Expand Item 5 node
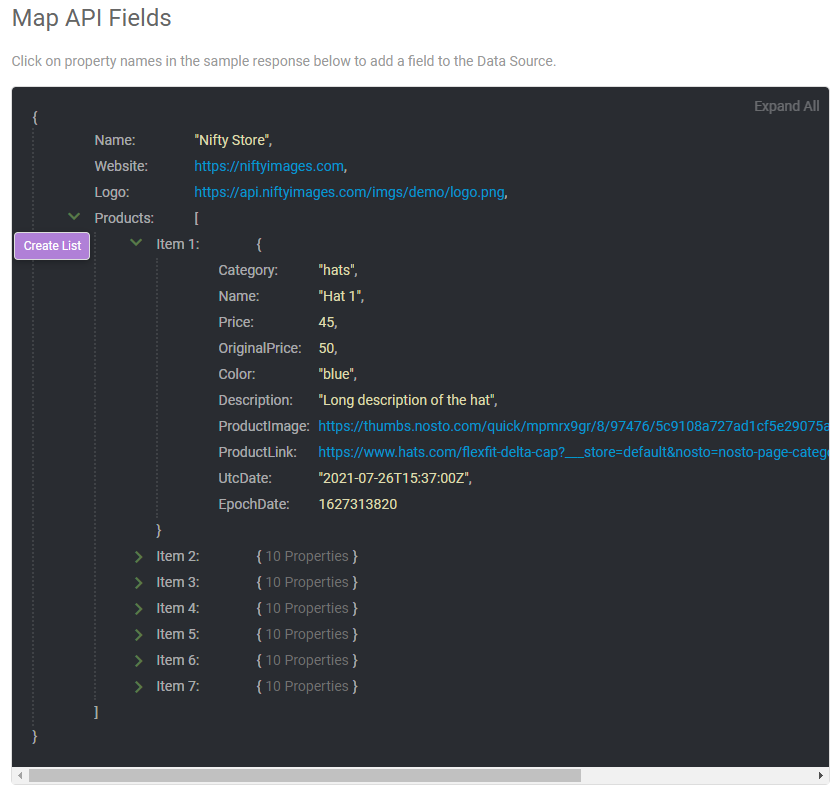 [x=139, y=633]
